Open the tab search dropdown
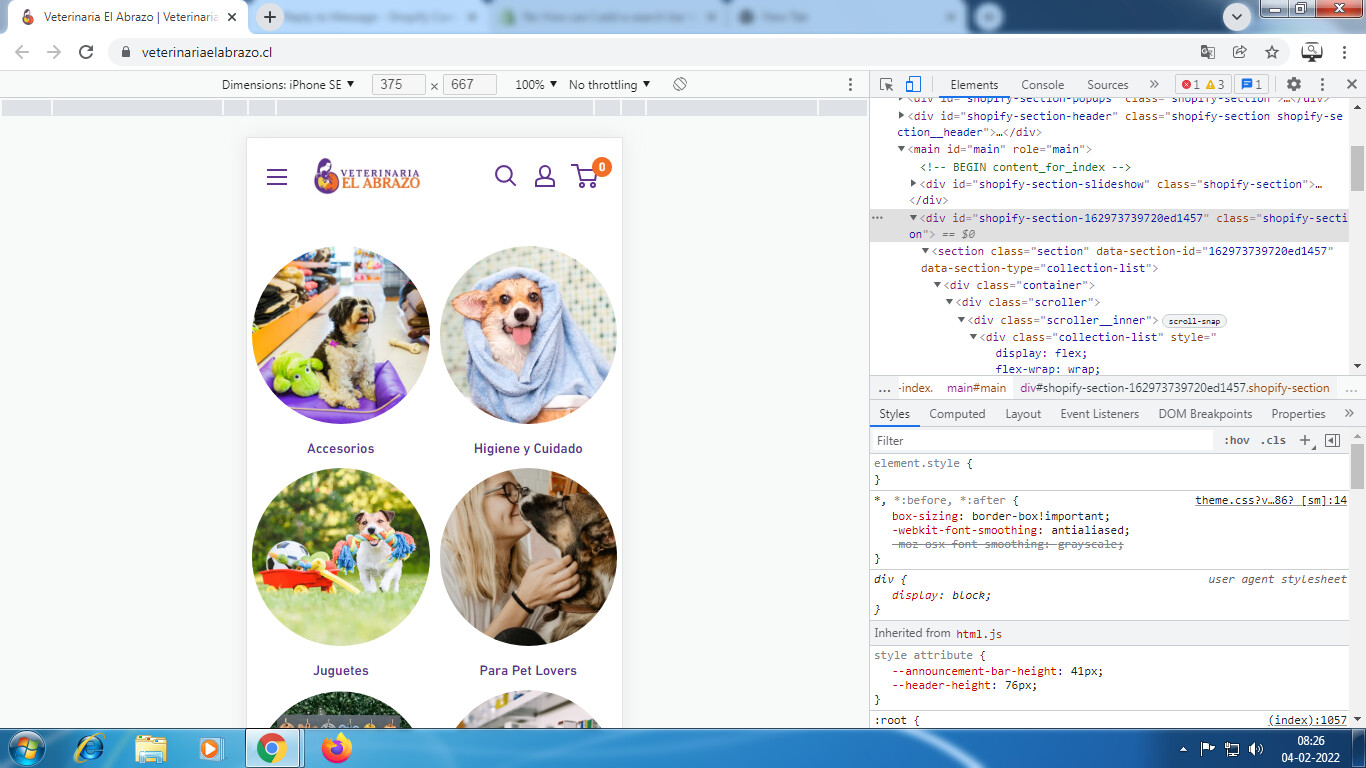1366x768 pixels. [1237, 16]
